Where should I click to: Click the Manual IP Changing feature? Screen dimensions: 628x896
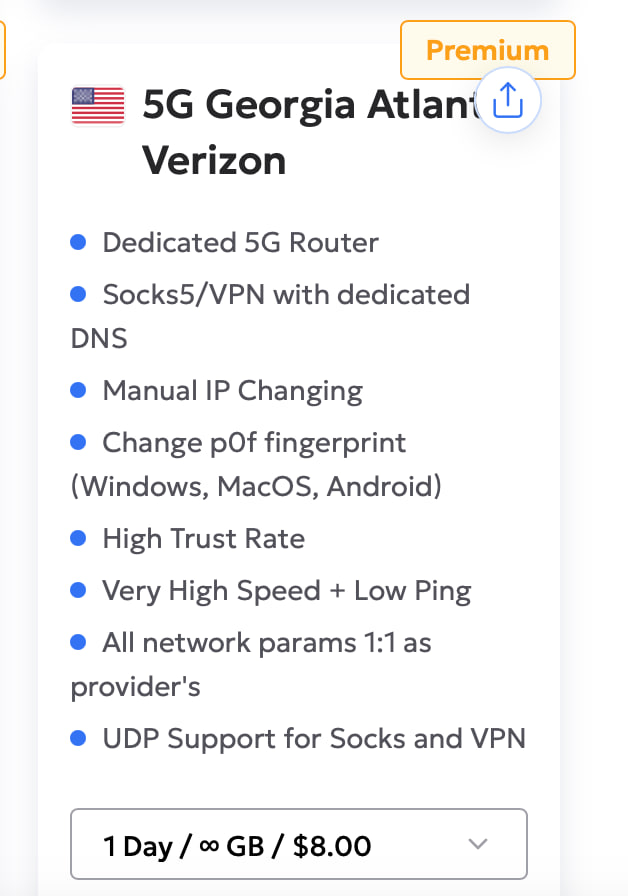(x=232, y=390)
